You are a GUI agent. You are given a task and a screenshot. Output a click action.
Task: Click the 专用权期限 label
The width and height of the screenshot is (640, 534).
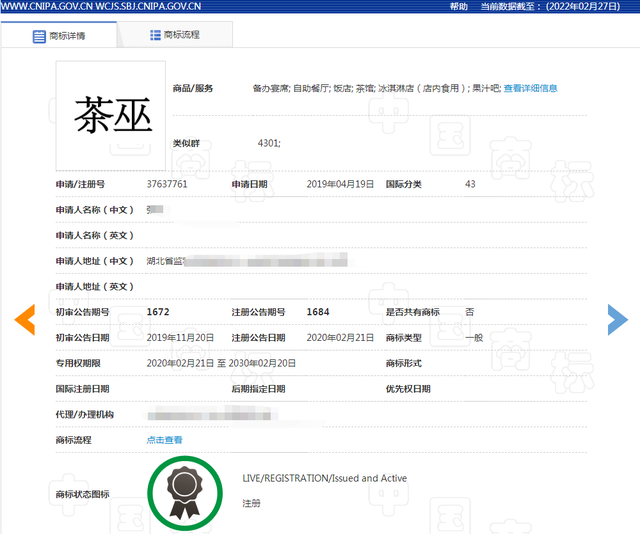click(78, 363)
